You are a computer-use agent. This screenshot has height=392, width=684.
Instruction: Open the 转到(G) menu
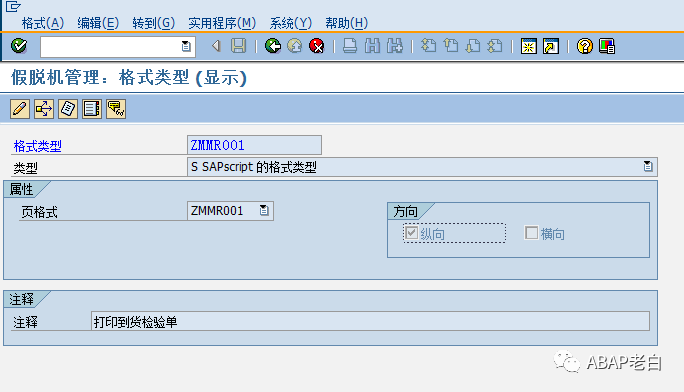pos(154,23)
